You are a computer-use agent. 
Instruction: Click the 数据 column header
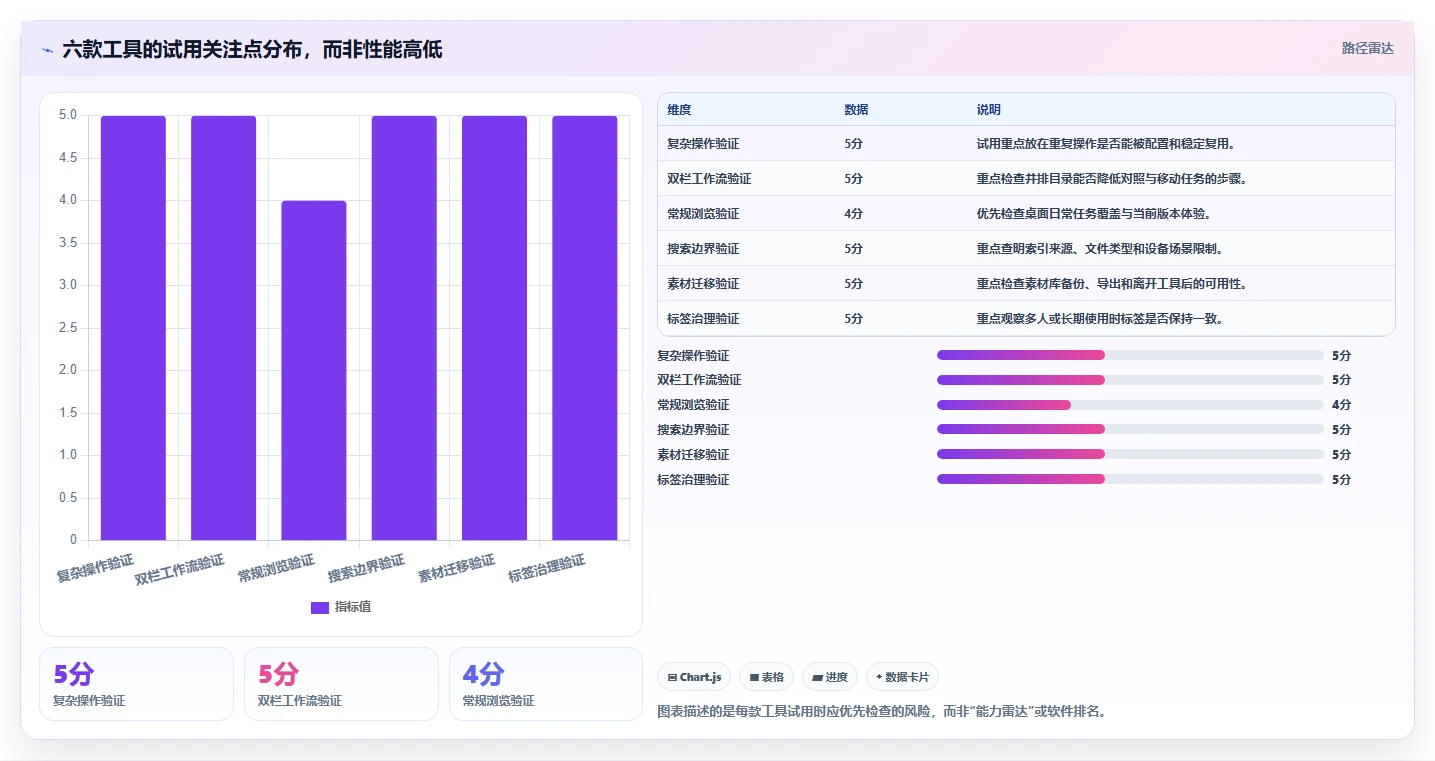pos(856,110)
